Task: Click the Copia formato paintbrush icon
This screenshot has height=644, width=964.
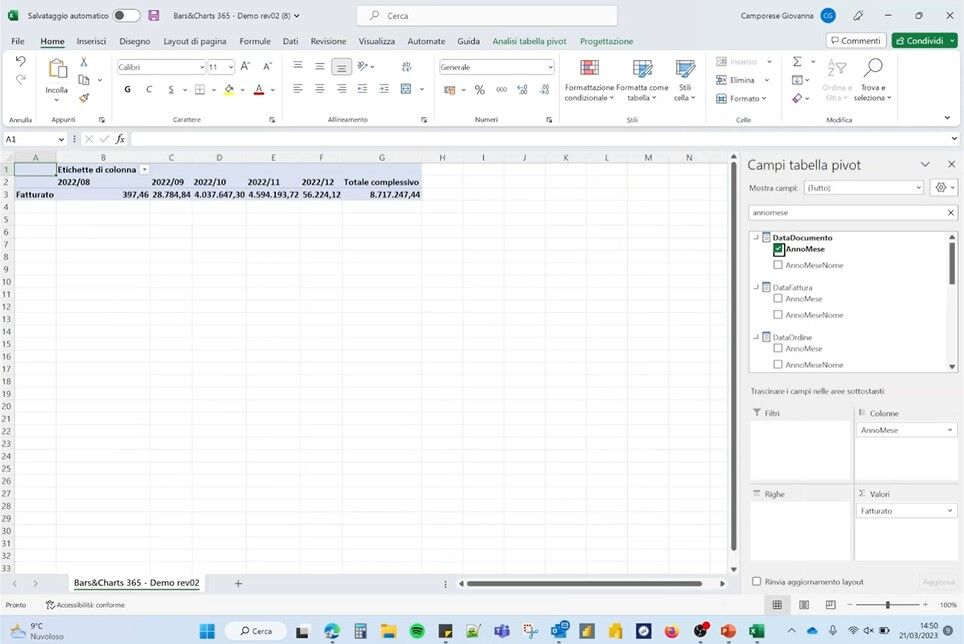Action: pos(85,98)
